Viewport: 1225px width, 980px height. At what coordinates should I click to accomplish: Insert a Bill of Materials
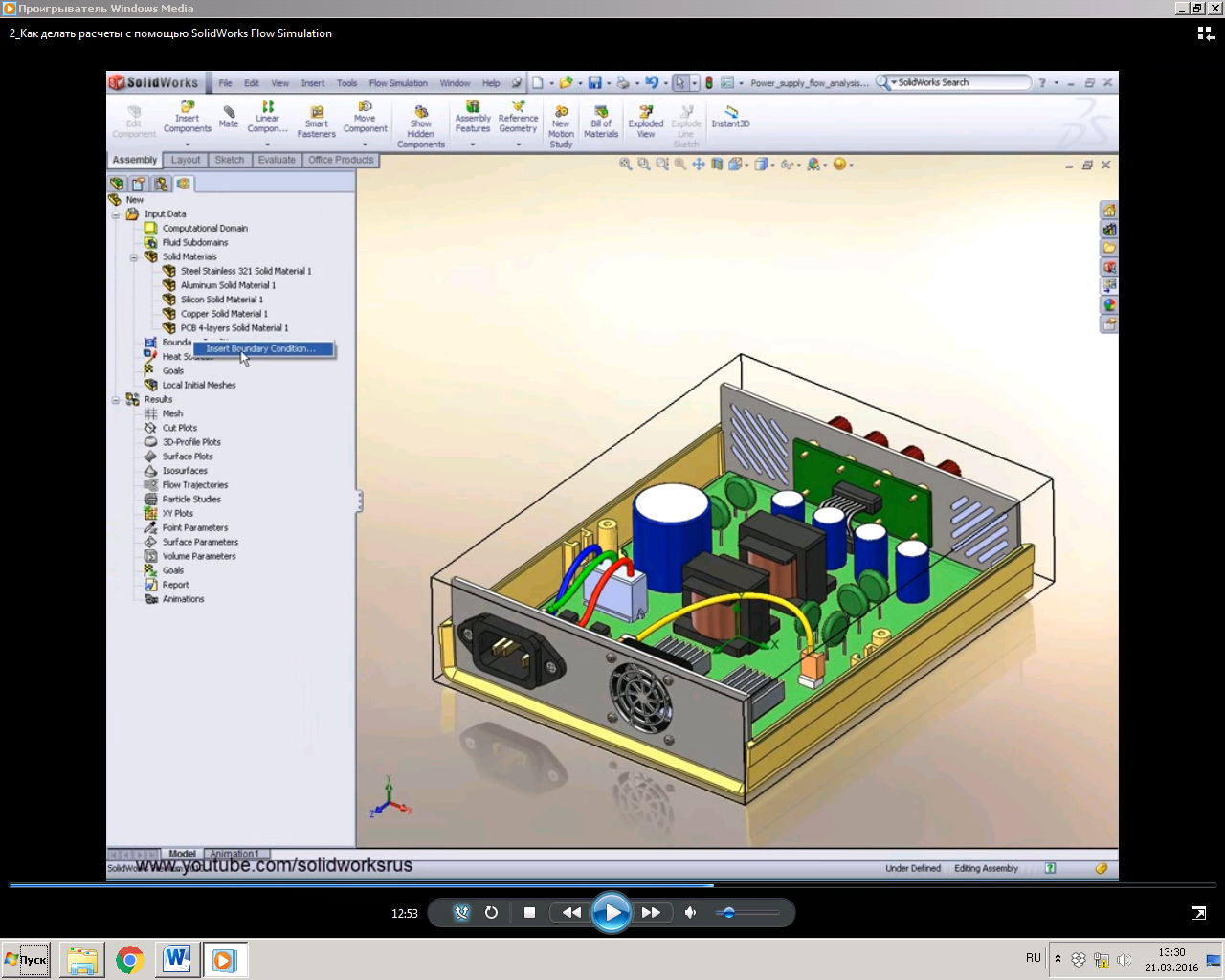601,122
